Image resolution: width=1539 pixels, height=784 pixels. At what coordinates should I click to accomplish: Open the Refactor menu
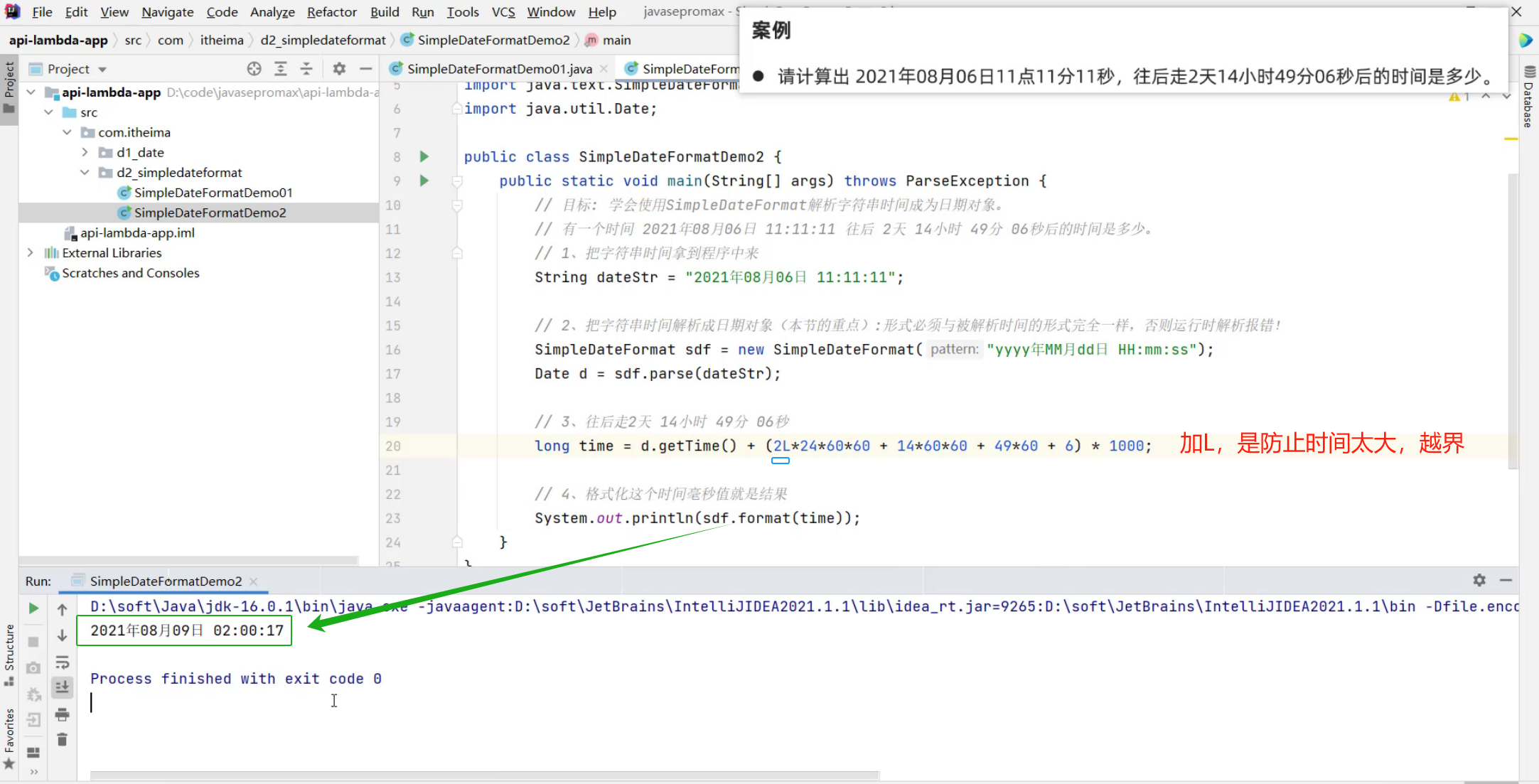[331, 12]
